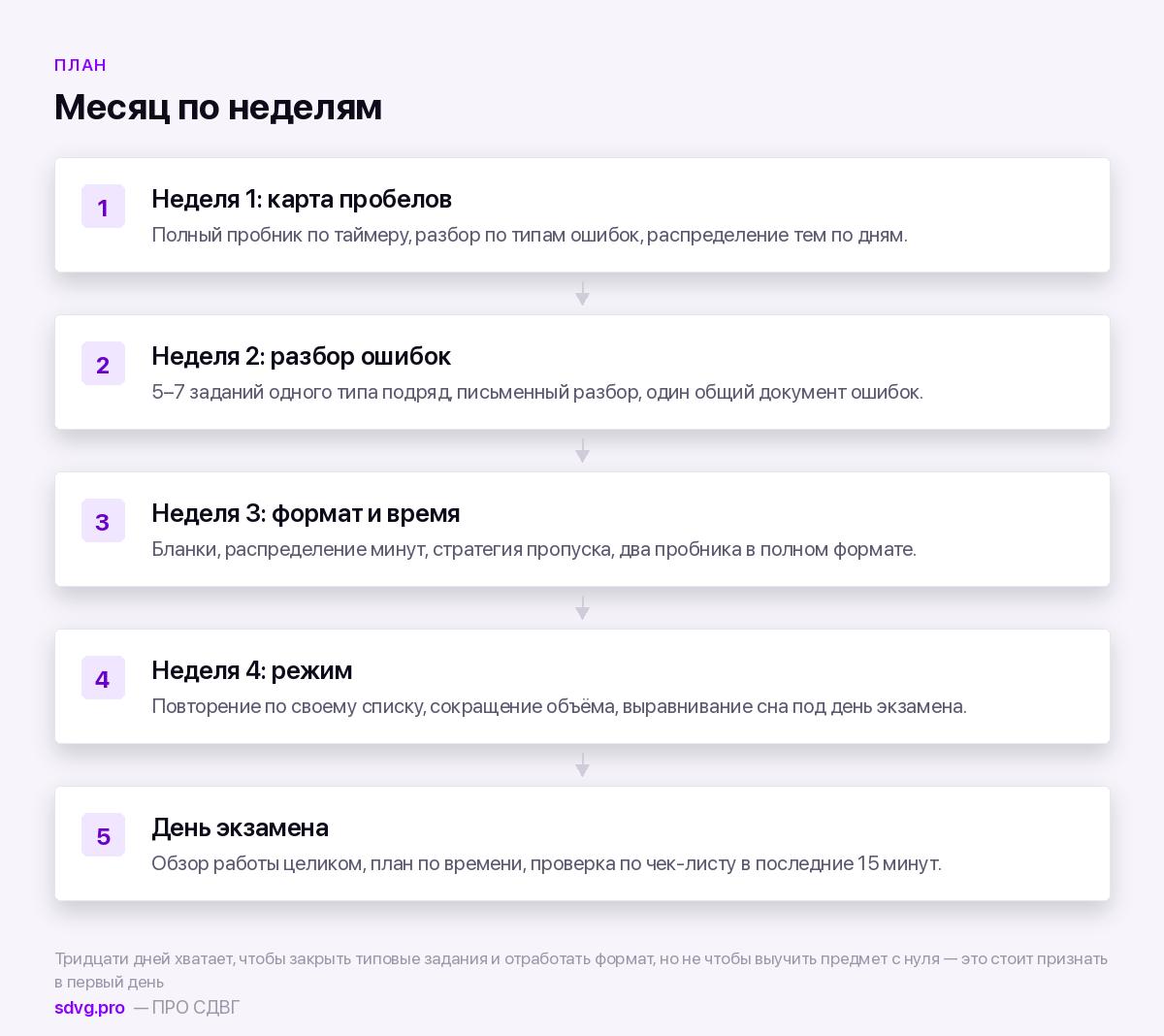Click the step number 4 badge

pos(103,678)
